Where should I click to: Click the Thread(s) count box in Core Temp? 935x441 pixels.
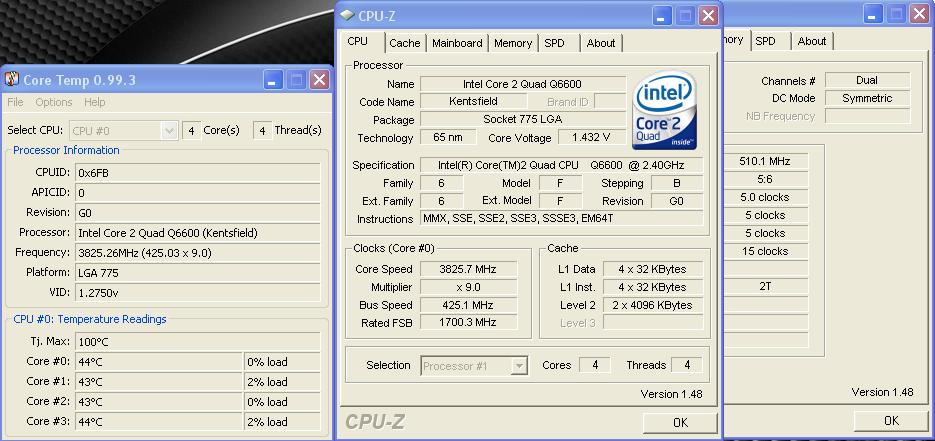pyautogui.click(x=262, y=130)
